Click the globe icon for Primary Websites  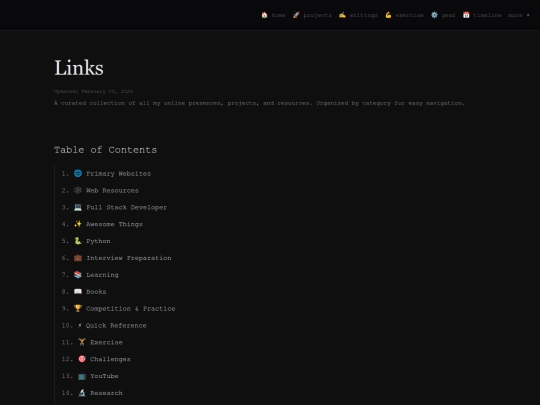78,173
